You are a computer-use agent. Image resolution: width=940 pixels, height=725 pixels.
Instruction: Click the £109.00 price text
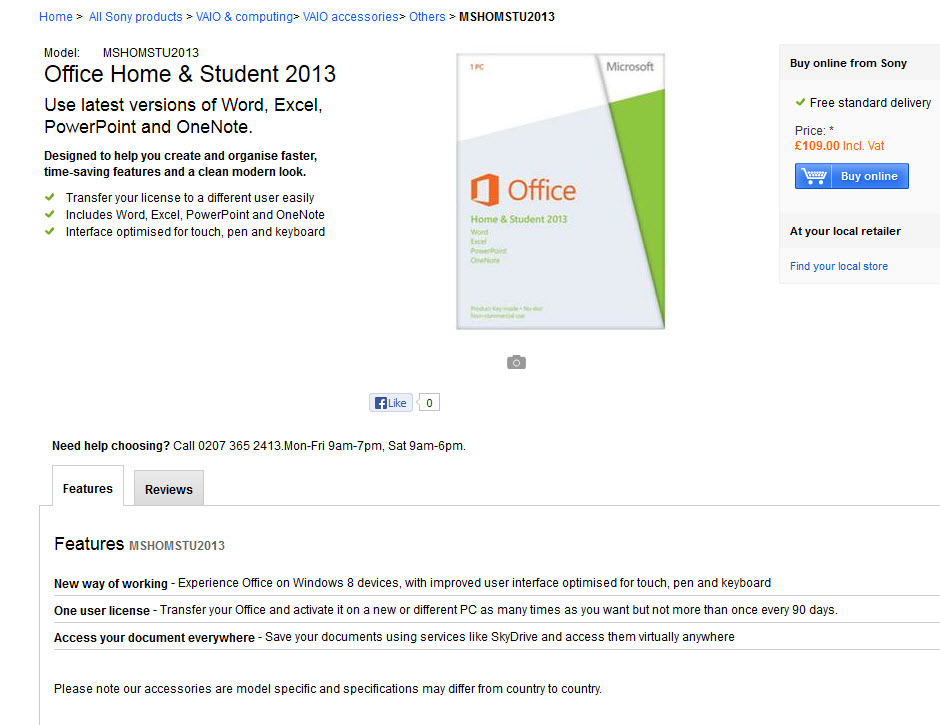coord(817,146)
